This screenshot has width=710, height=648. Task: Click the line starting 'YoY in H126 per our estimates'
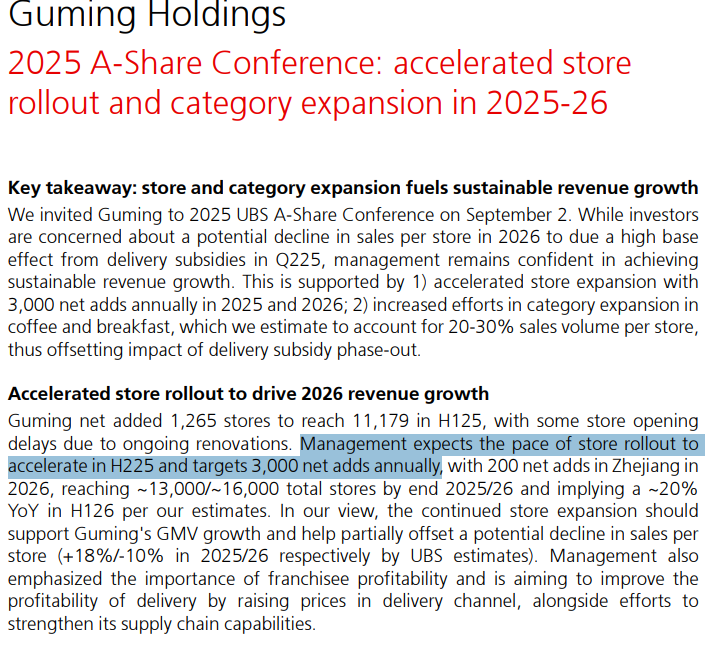pos(353,511)
